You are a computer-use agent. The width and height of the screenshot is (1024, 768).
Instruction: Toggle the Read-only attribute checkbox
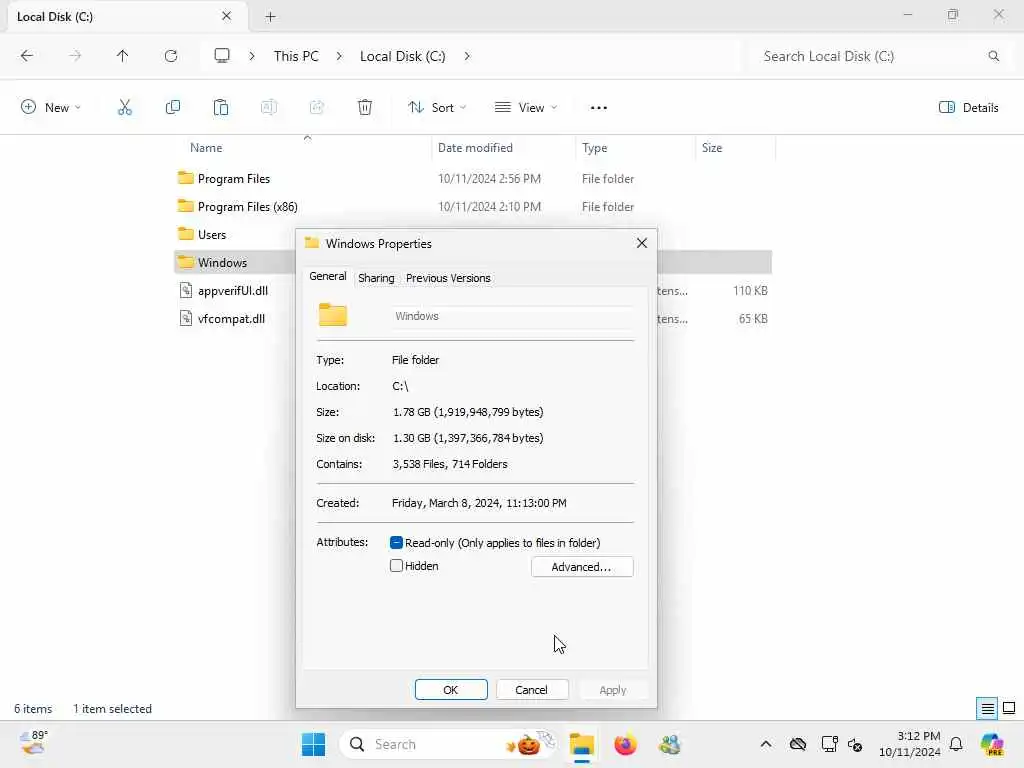(x=396, y=543)
